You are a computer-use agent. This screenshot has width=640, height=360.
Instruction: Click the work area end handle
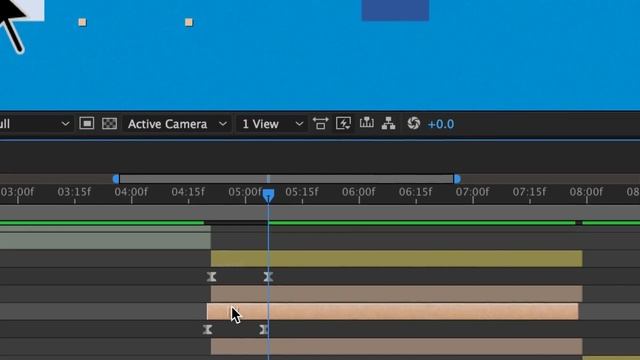point(457,179)
